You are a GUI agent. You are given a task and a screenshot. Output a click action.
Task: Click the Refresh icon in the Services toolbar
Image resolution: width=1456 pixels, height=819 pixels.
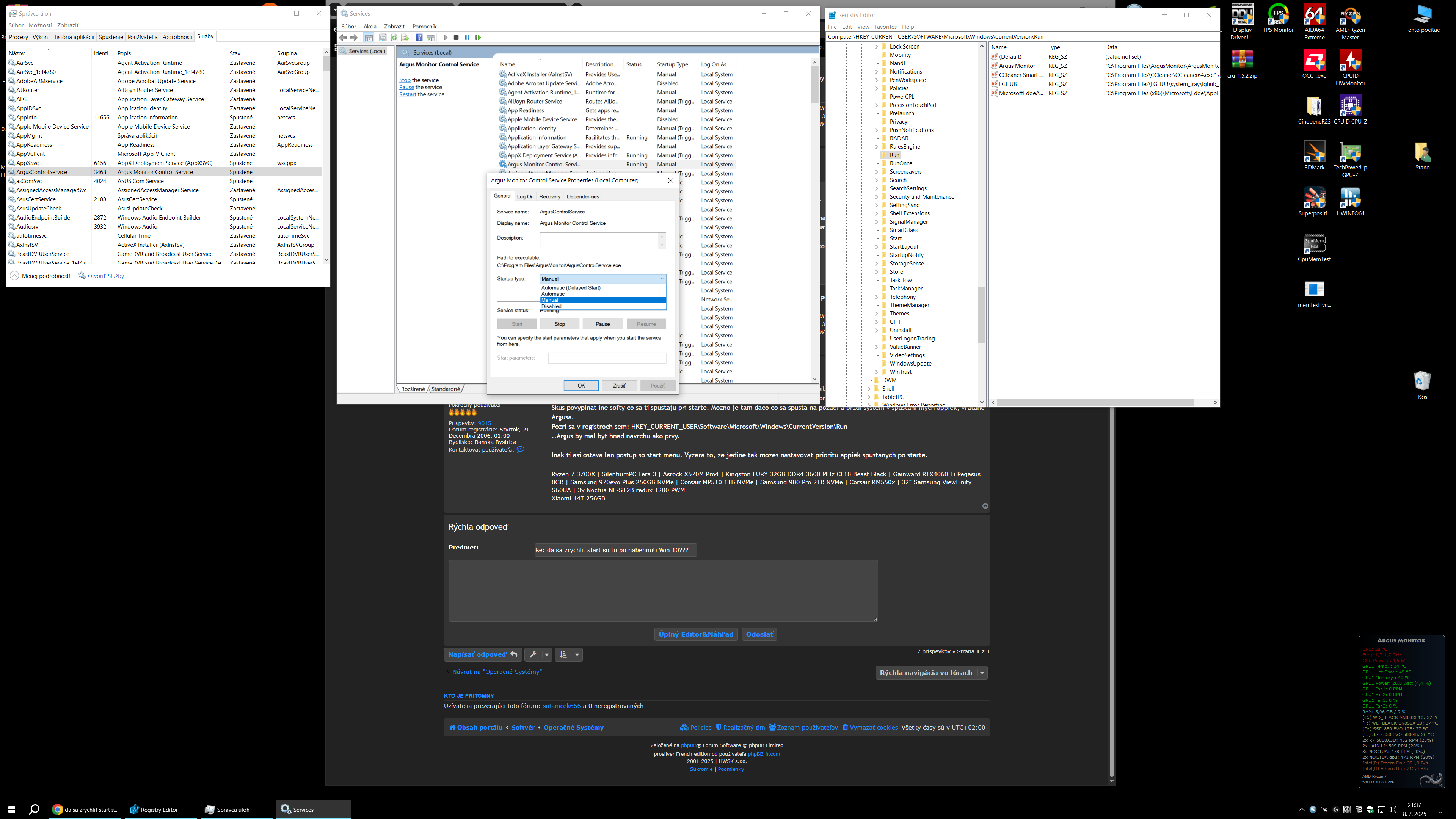click(x=394, y=38)
